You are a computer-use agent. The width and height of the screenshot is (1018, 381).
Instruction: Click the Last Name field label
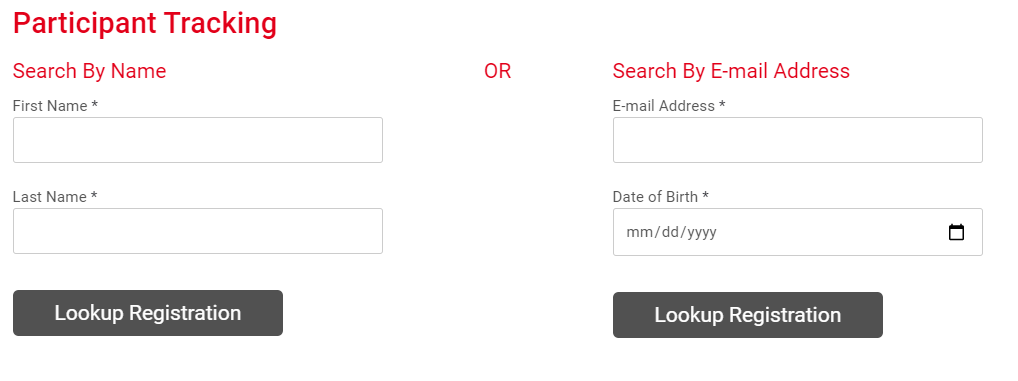[x=49, y=197]
